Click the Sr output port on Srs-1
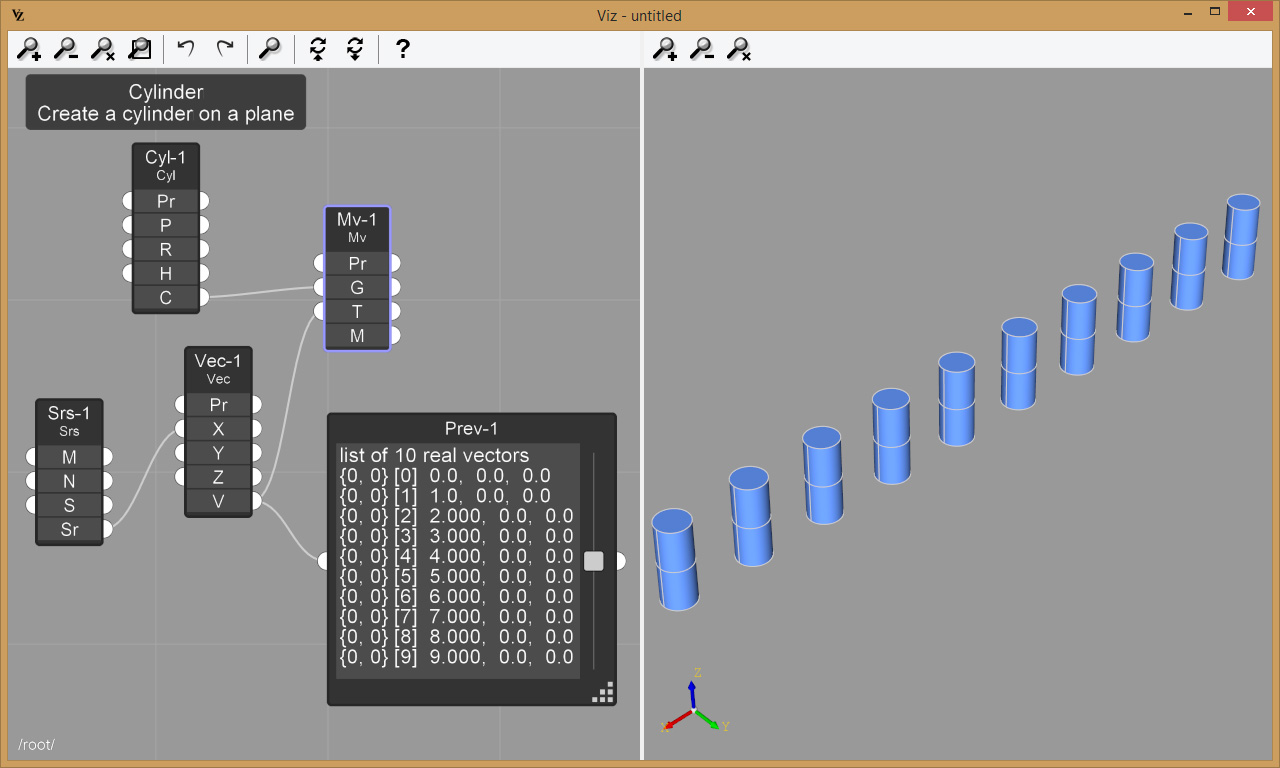This screenshot has height=768, width=1280. 107,529
